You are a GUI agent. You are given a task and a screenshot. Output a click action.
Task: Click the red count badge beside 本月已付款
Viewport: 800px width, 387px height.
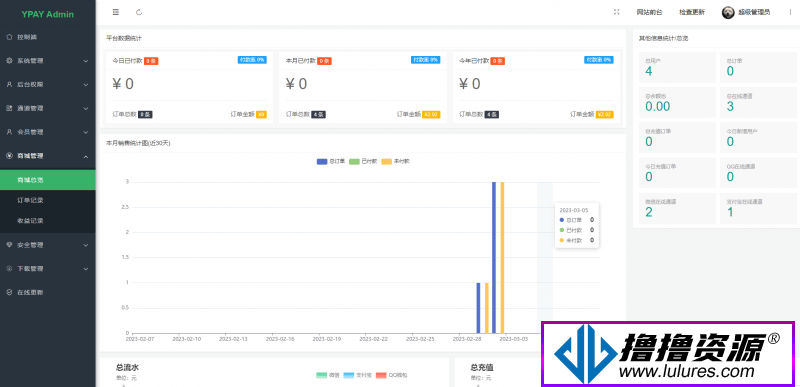point(324,61)
